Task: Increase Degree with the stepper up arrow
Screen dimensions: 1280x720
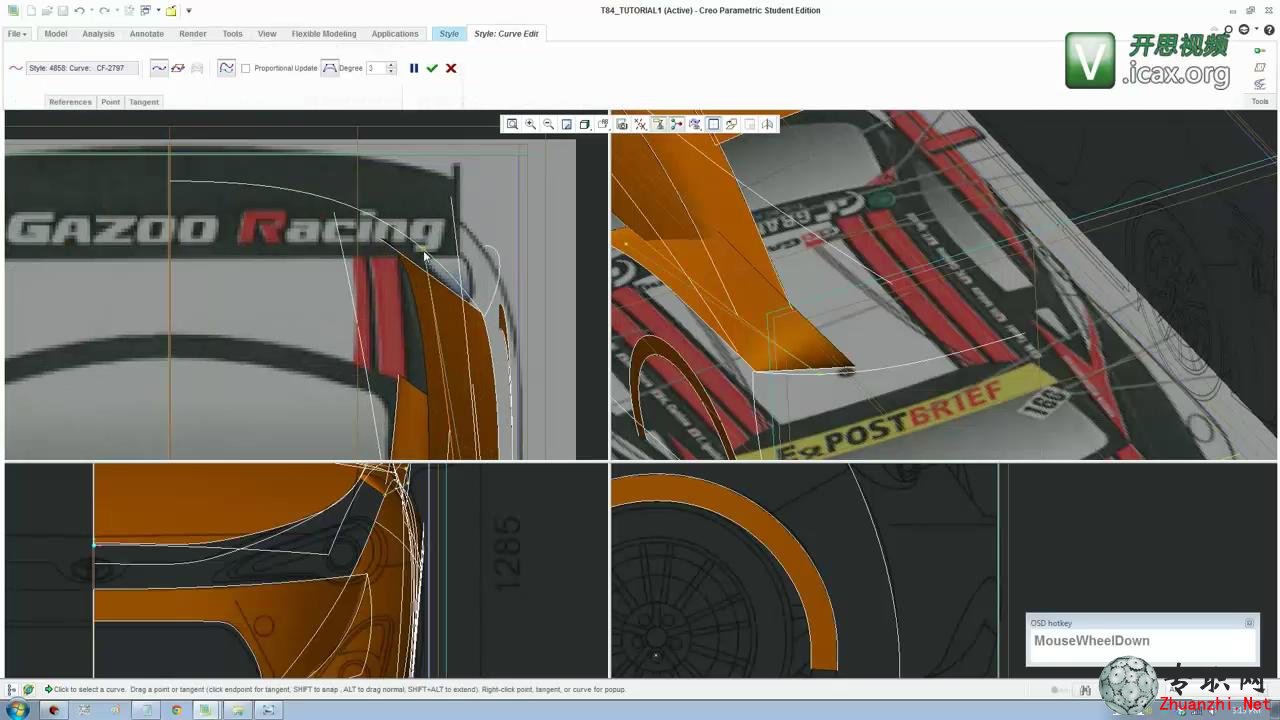Action: (x=392, y=65)
